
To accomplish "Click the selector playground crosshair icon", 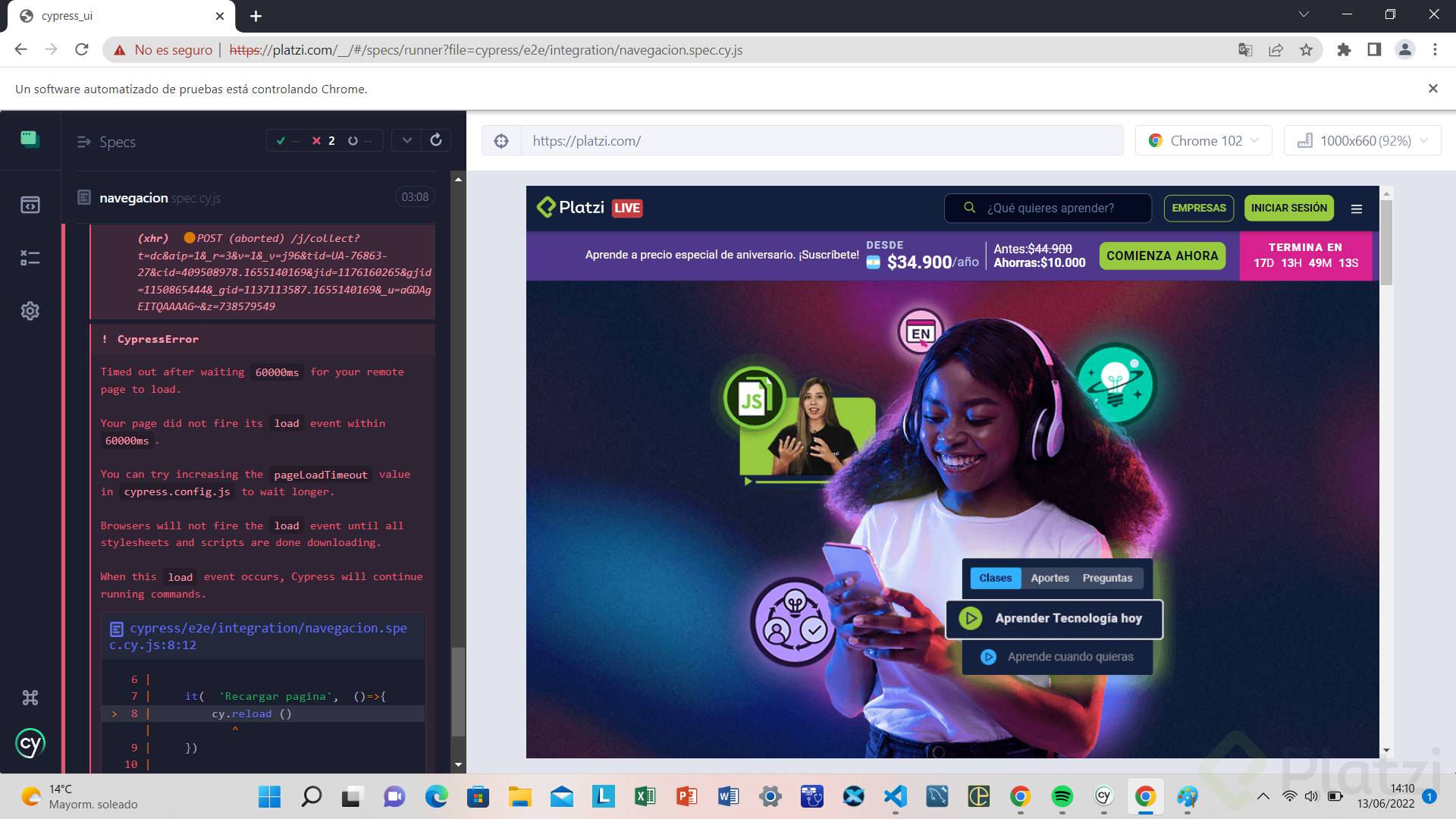I will pyautogui.click(x=501, y=141).
